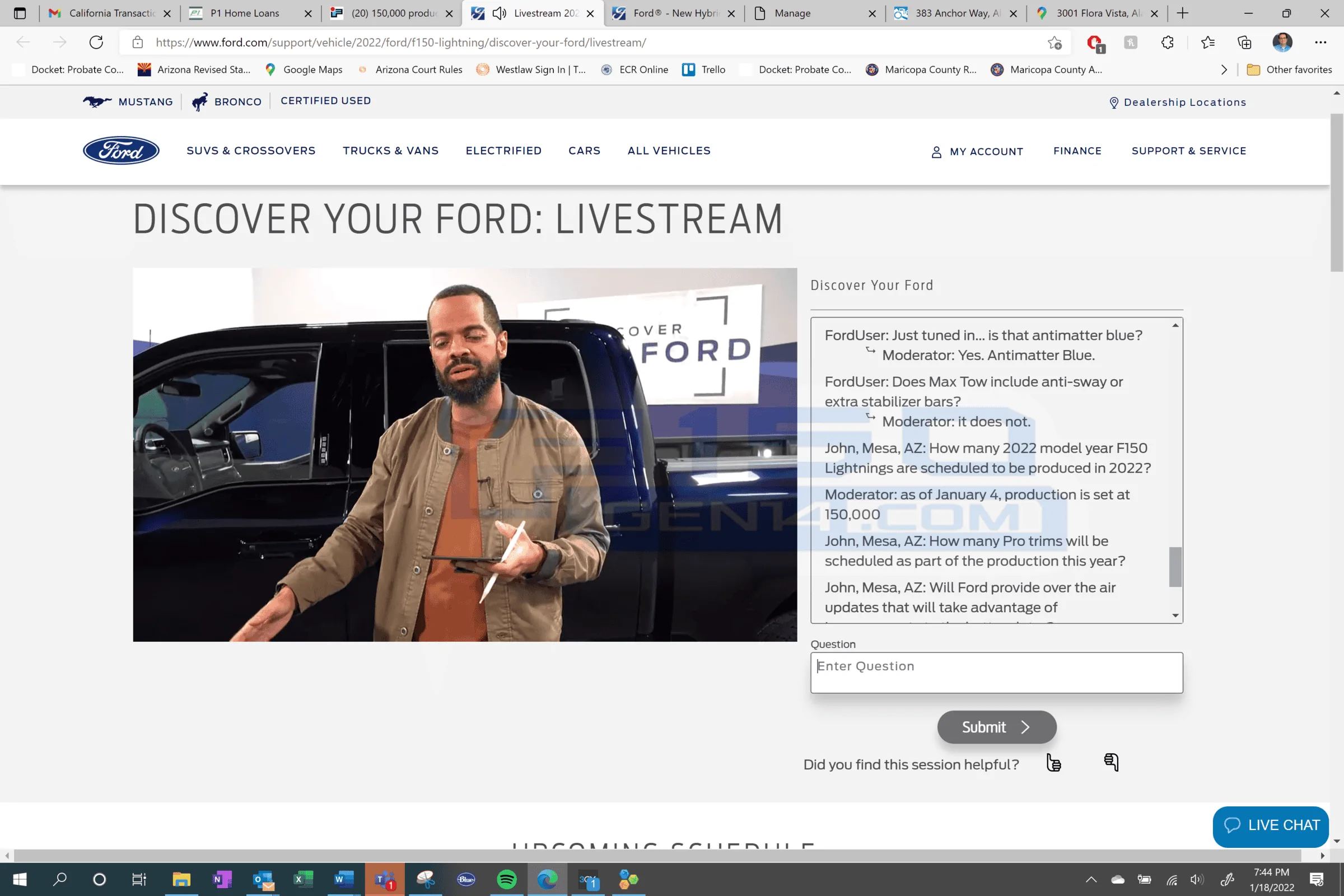Screen dimensions: 1344x896
Task: Refresh the page with reload button
Action: point(96,43)
